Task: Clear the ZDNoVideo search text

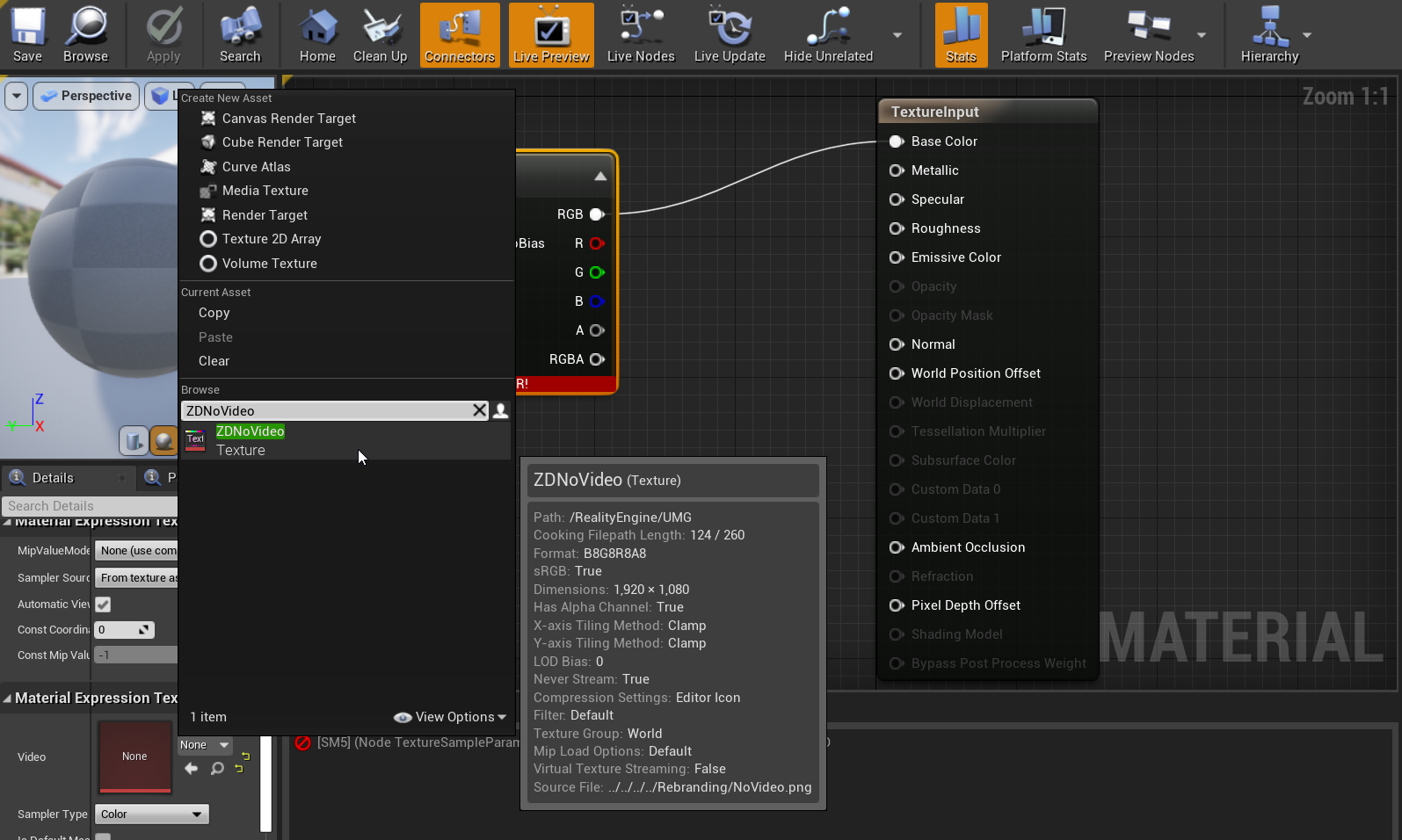Action: point(479,410)
